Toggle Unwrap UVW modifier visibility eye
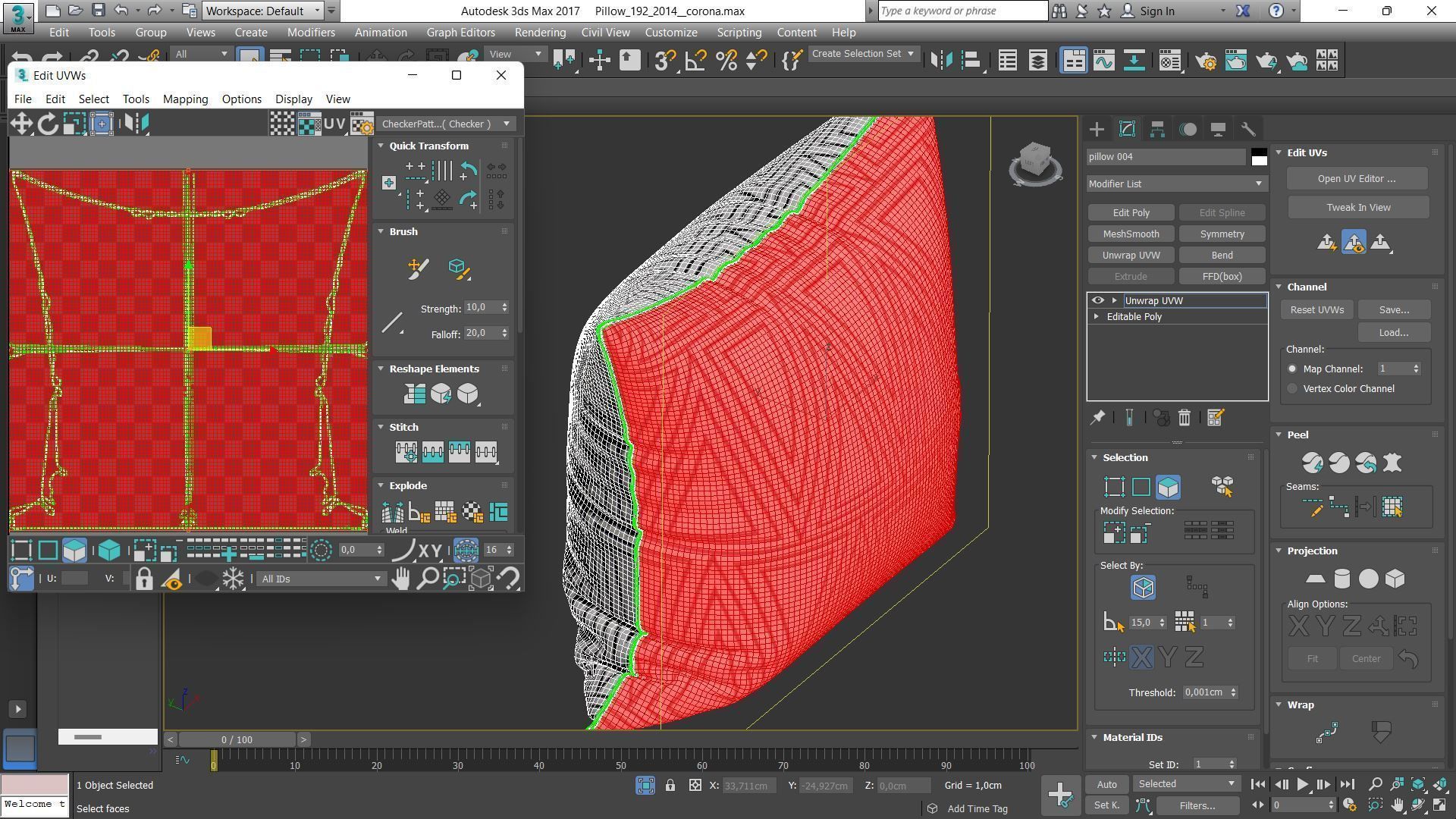Viewport: 1456px width, 819px height. pyautogui.click(x=1097, y=300)
